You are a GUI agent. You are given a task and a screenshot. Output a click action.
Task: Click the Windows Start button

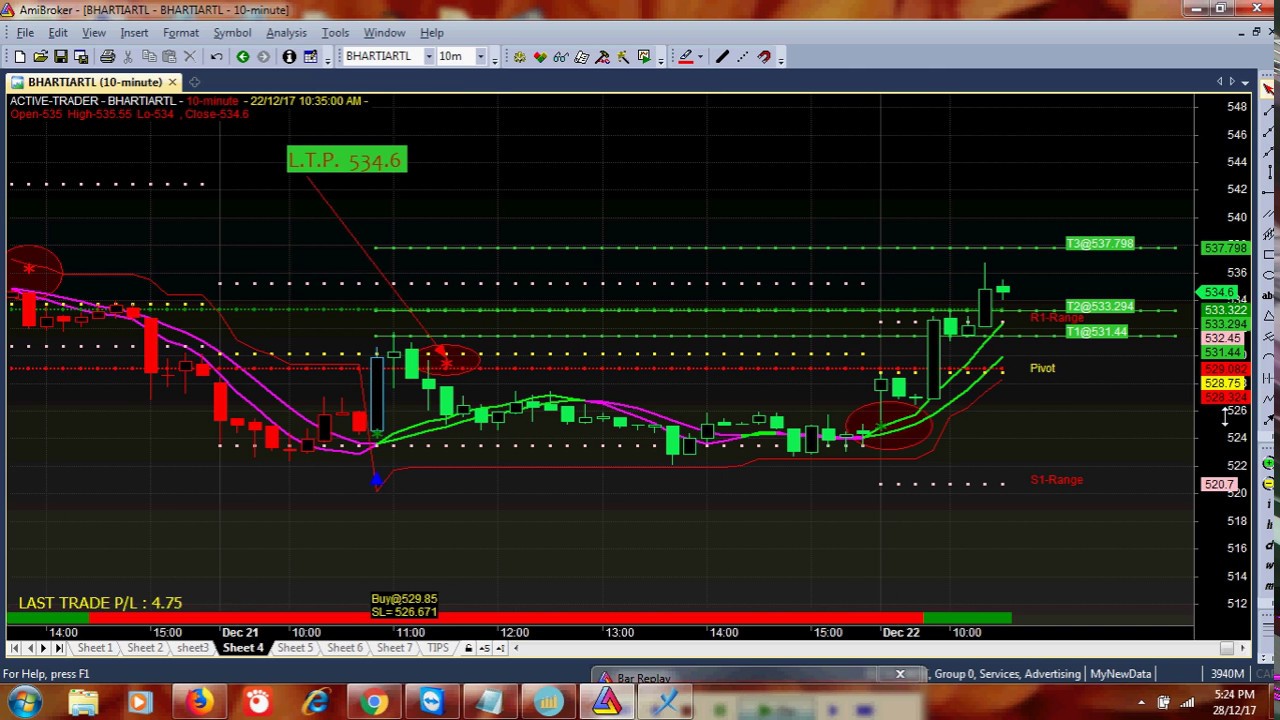pyautogui.click(x=24, y=702)
